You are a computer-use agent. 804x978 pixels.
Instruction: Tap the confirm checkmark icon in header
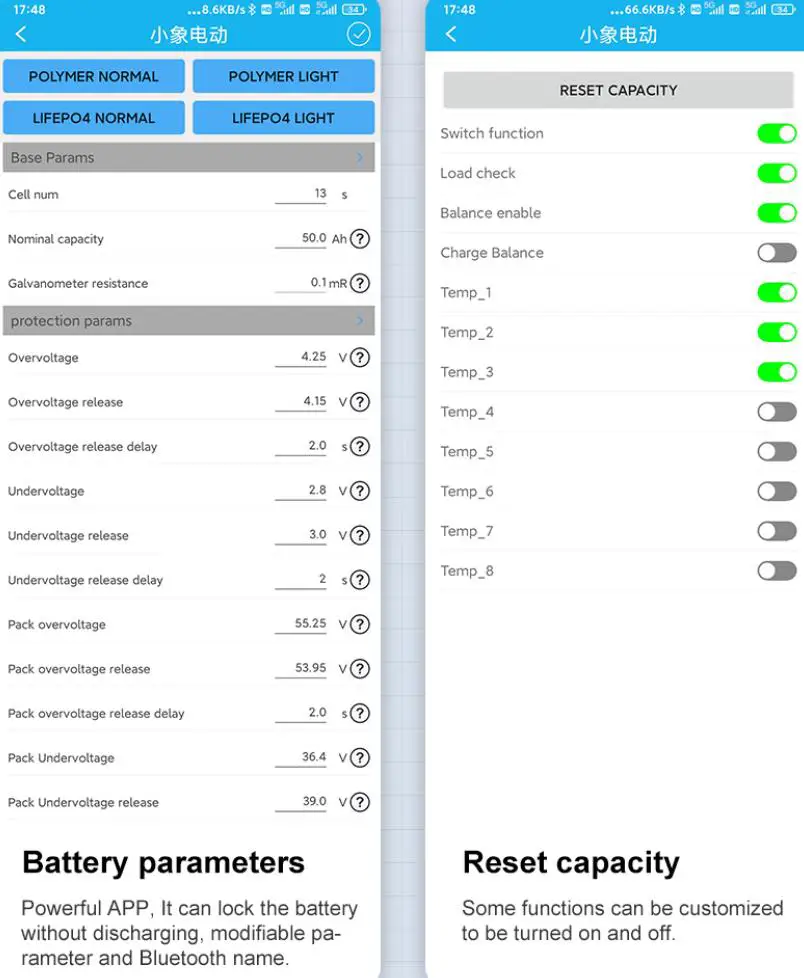pos(358,35)
